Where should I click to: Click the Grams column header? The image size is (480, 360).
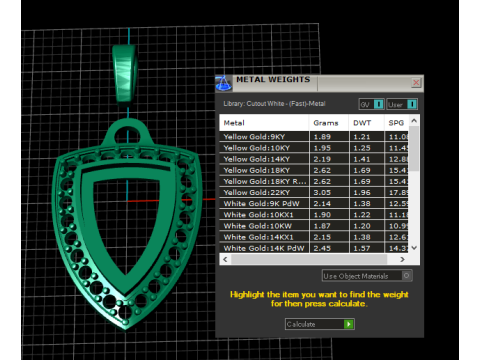(x=329, y=123)
